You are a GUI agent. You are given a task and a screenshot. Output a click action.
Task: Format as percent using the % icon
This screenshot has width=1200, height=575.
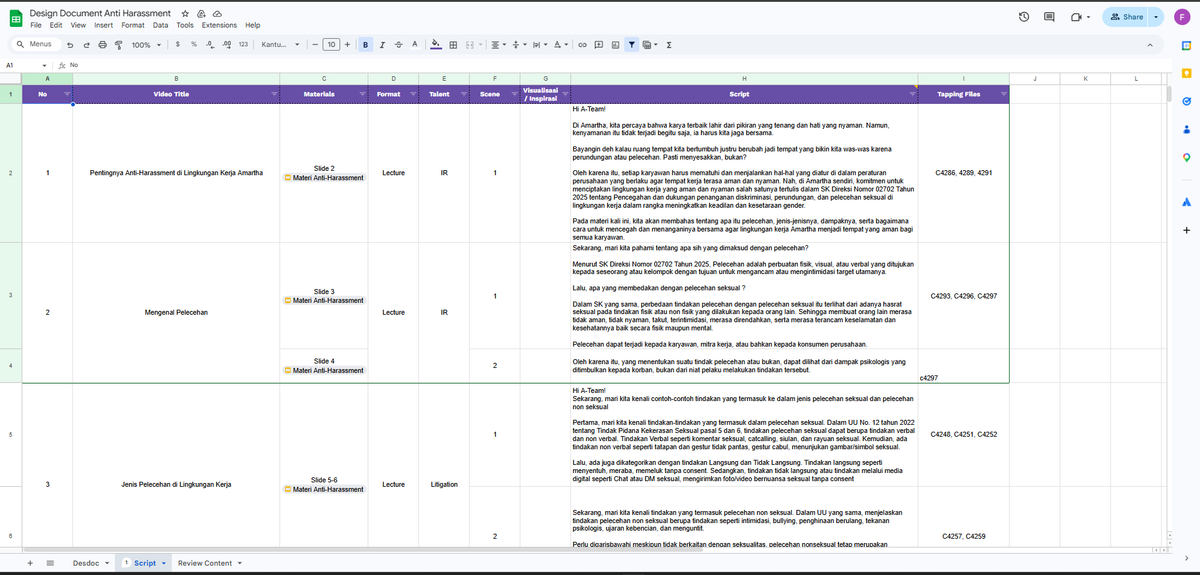pos(194,44)
